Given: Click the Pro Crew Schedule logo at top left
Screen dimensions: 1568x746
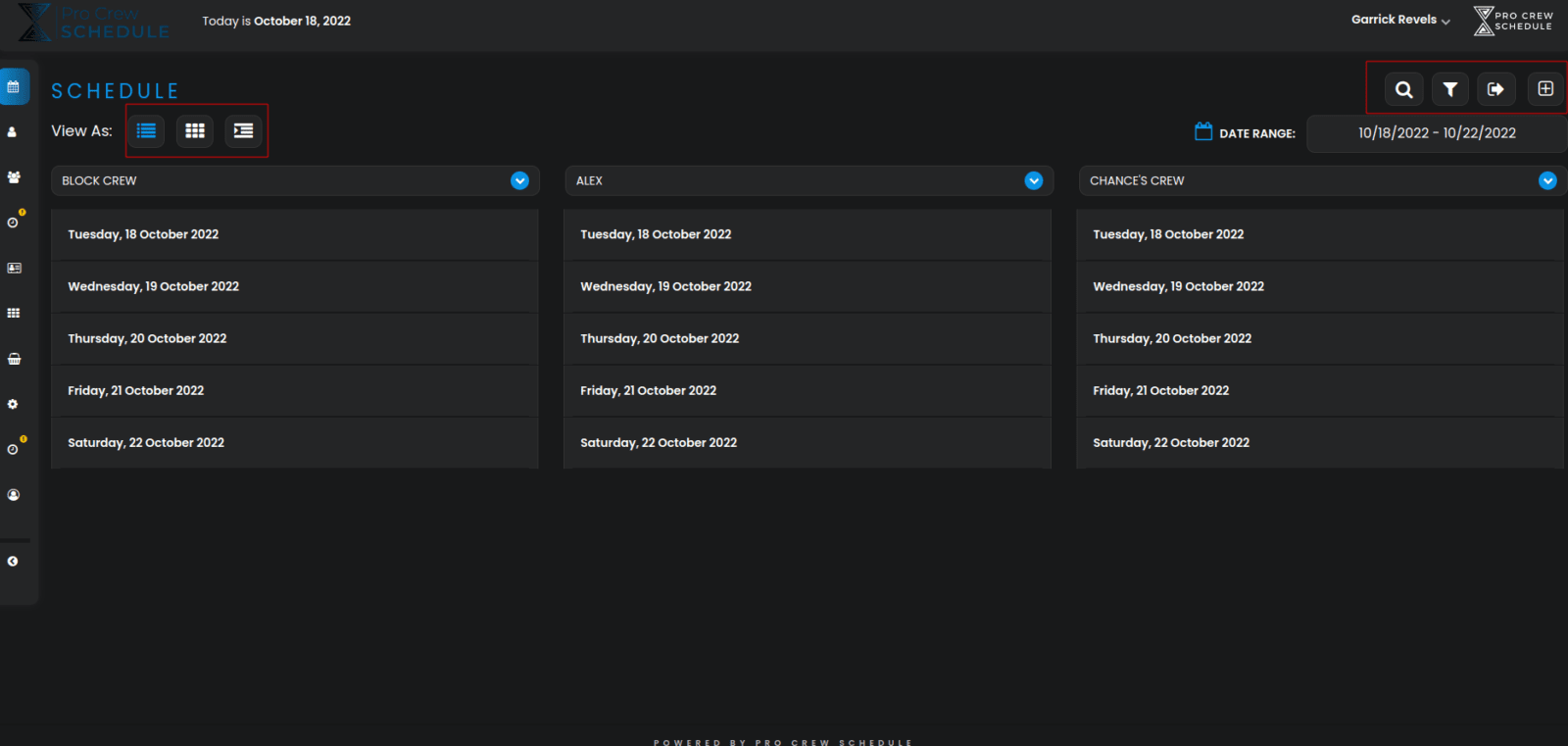Looking at the screenshot, I should 94,23.
